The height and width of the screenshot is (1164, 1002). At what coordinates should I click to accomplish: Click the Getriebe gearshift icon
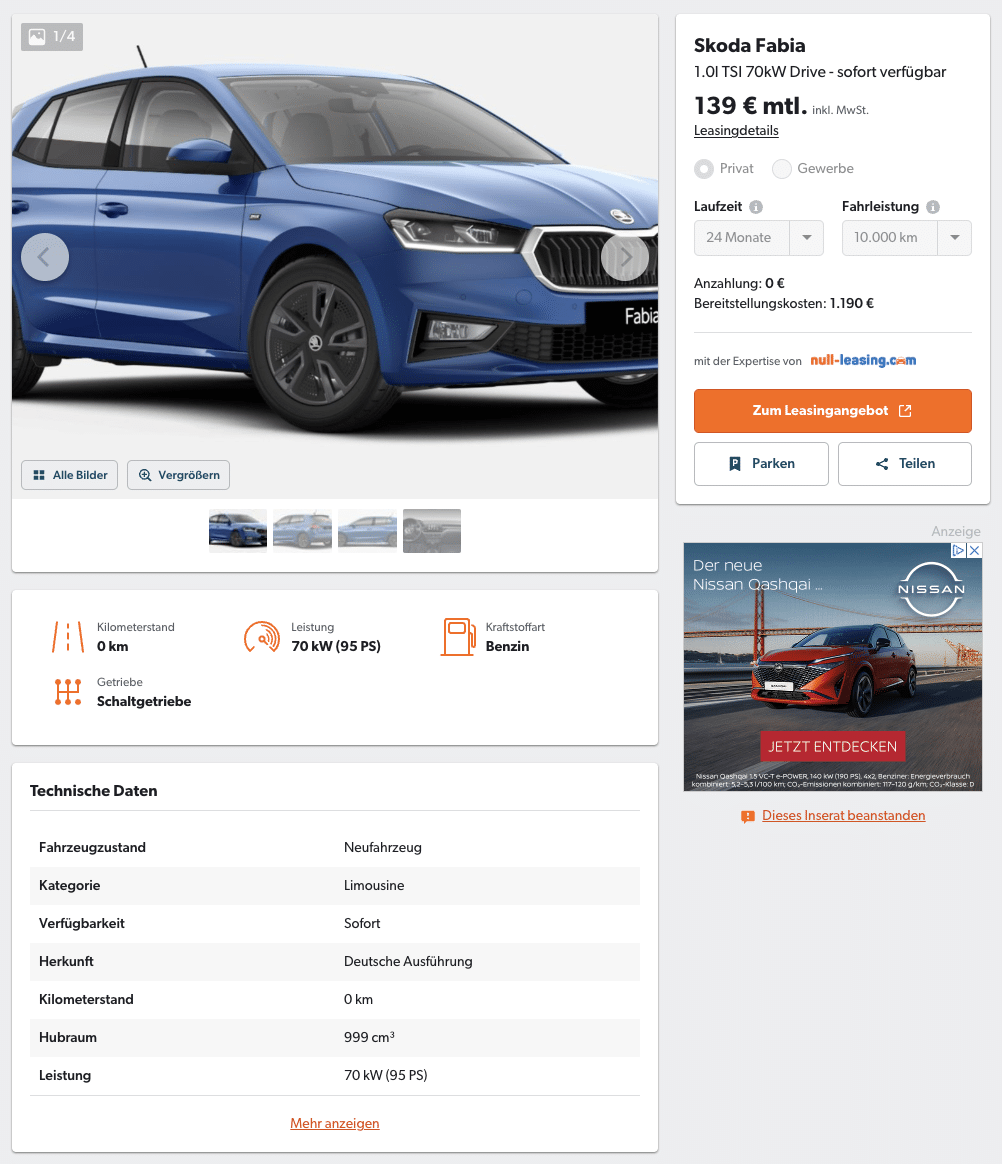tap(68, 692)
